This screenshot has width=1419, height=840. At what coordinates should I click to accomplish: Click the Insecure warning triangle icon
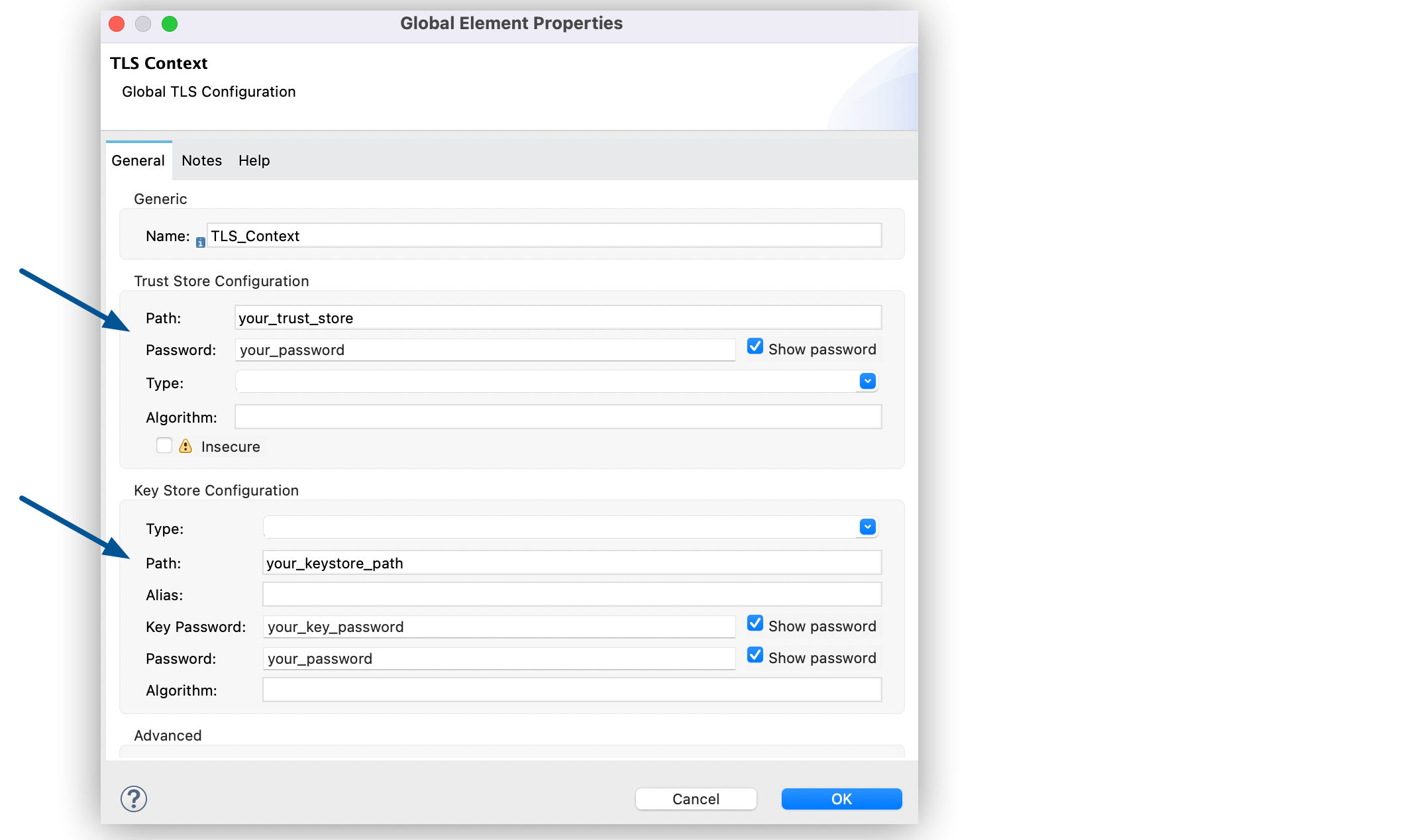185,446
